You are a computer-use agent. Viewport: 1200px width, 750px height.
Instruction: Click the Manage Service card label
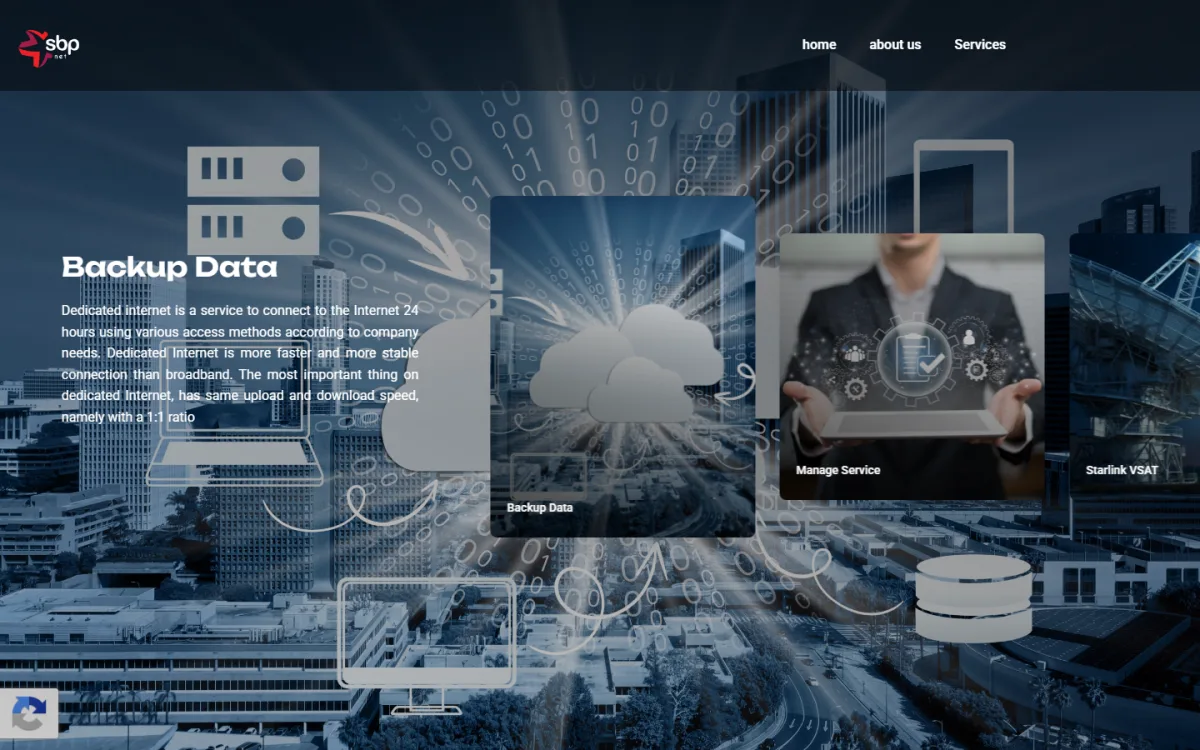click(x=838, y=470)
